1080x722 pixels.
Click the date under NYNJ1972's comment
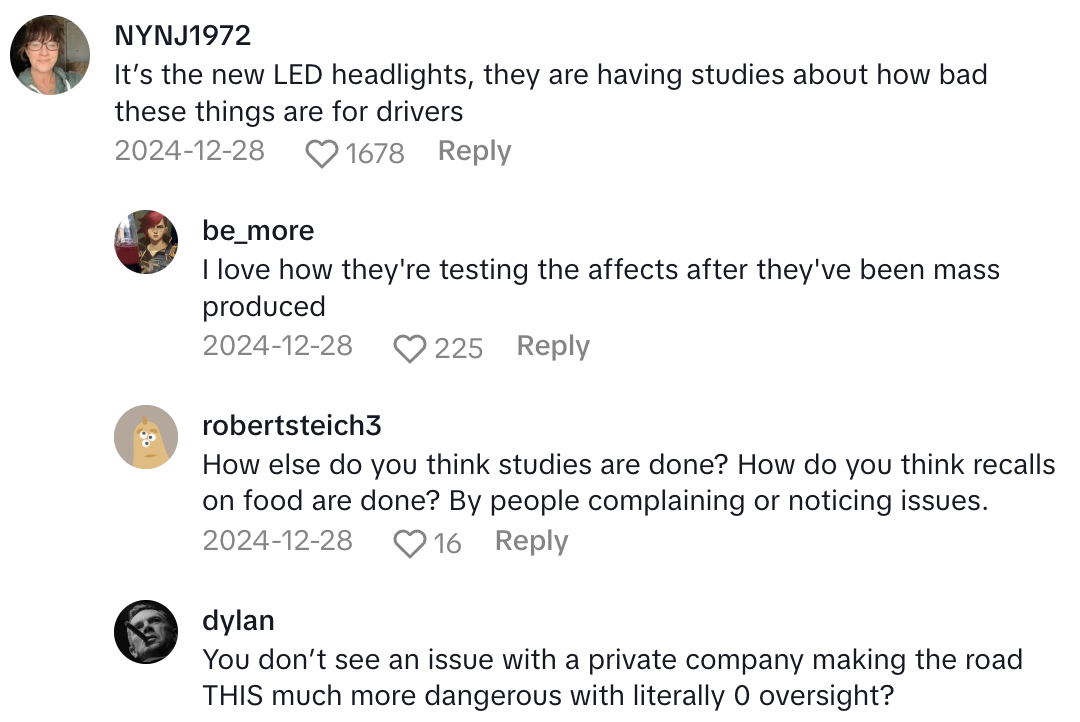(x=190, y=152)
